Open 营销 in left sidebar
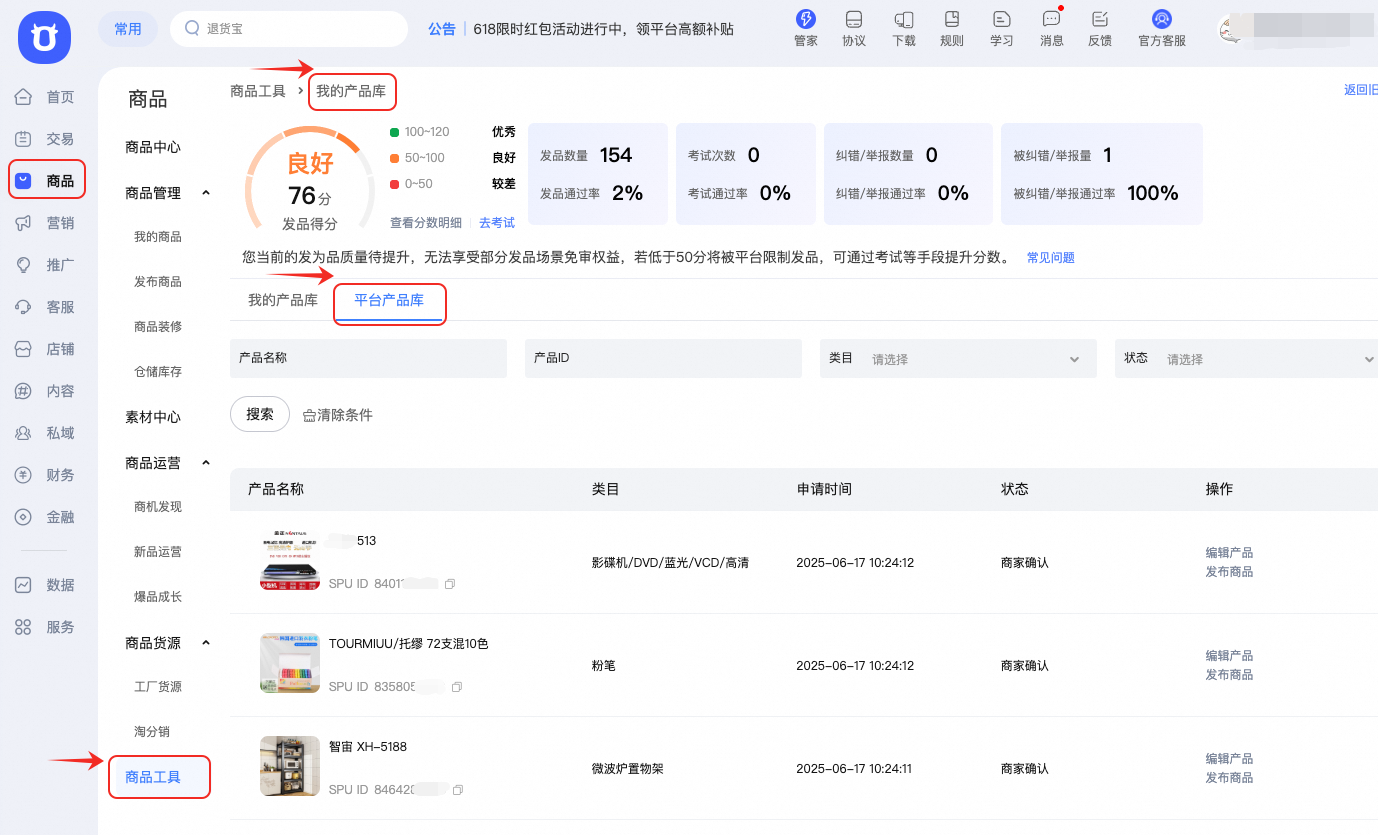 click(x=46, y=223)
